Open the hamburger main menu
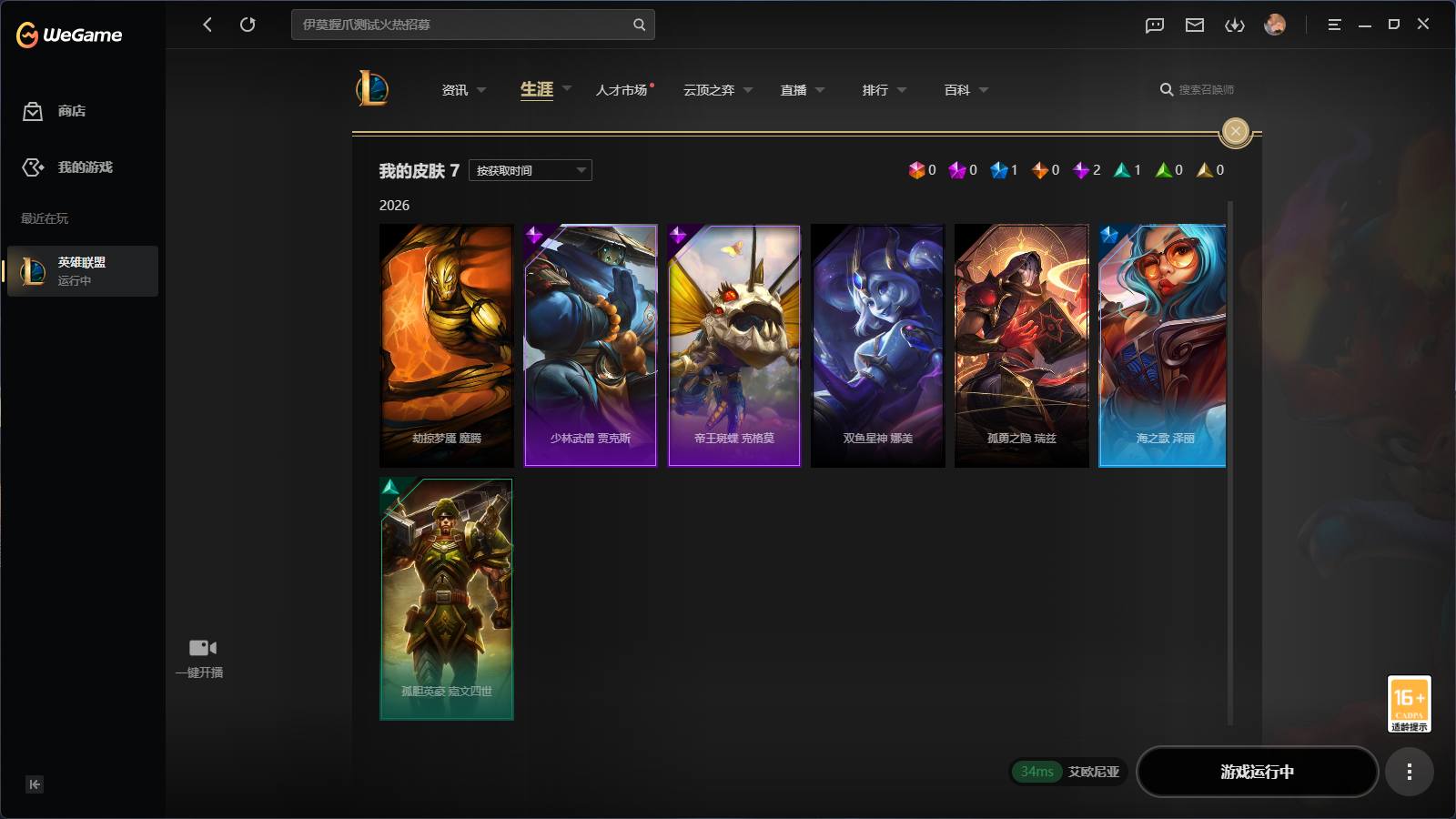1456x819 pixels. point(1334,25)
